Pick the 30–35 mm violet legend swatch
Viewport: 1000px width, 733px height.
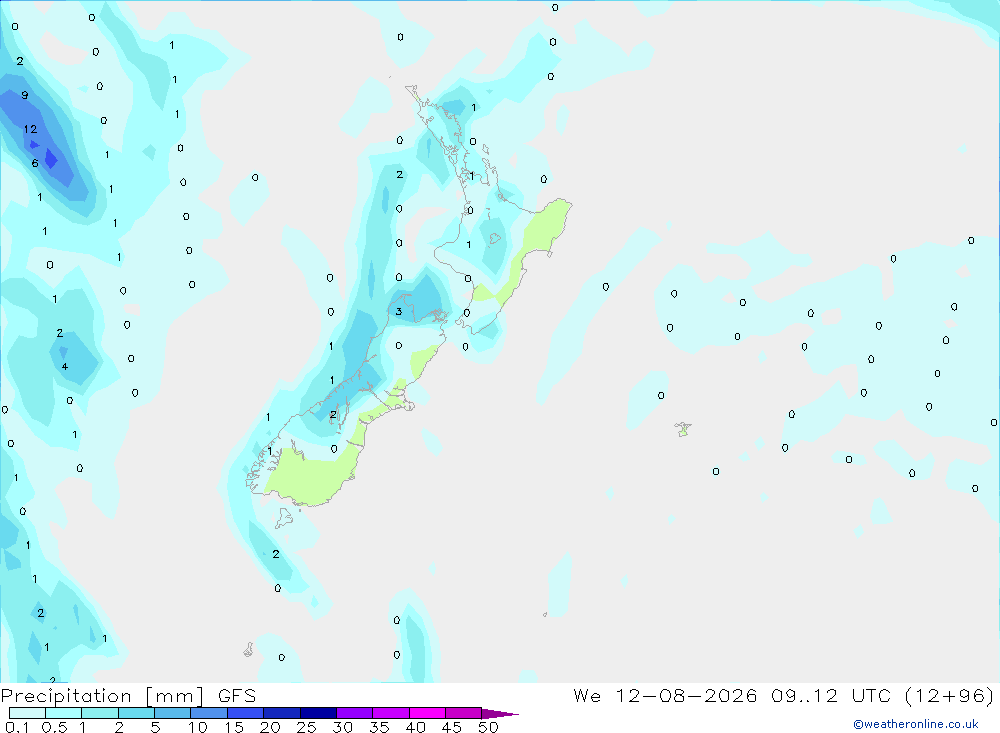pyautogui.click(x=354, y=713)
